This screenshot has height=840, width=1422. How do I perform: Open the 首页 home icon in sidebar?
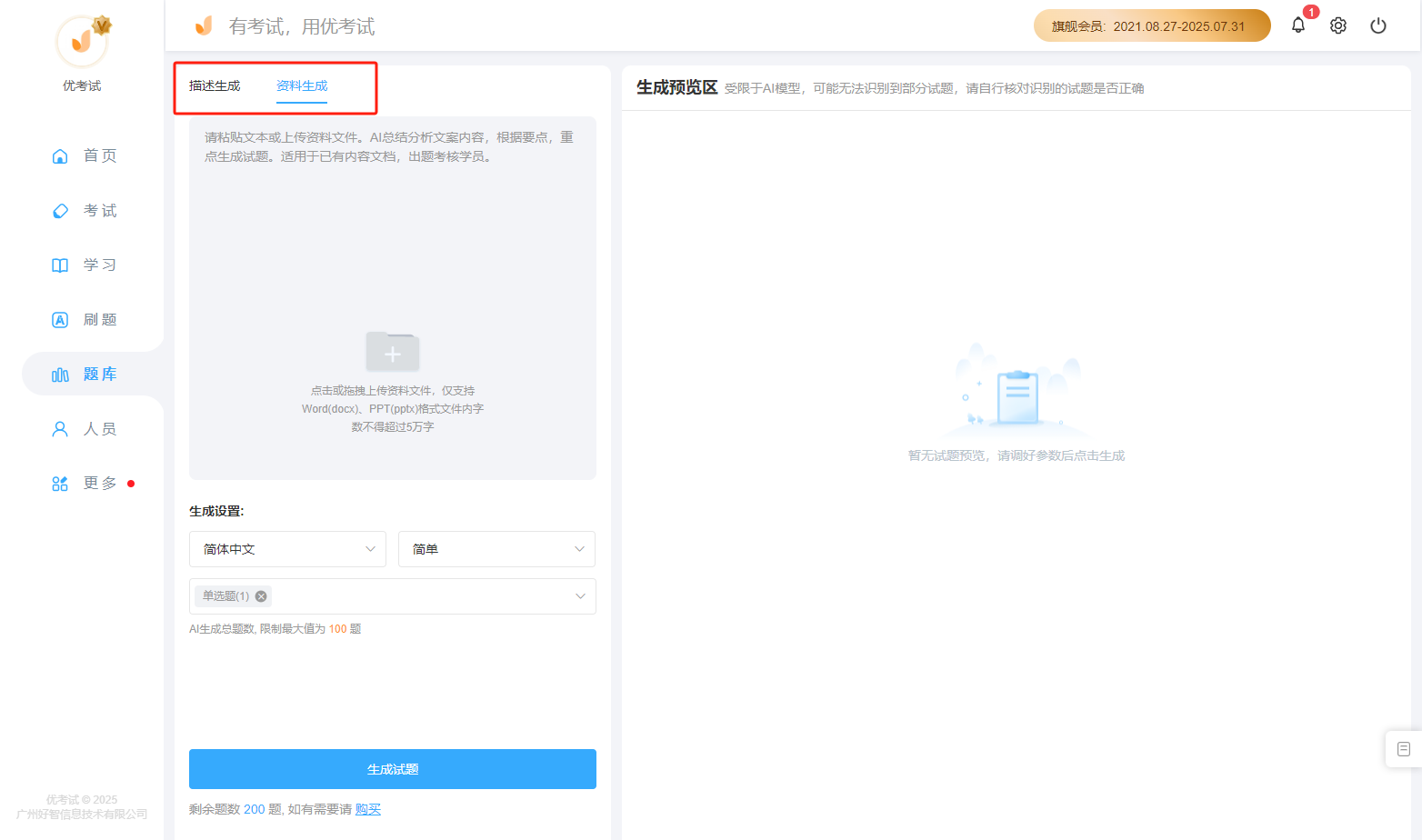coord(60,156)
